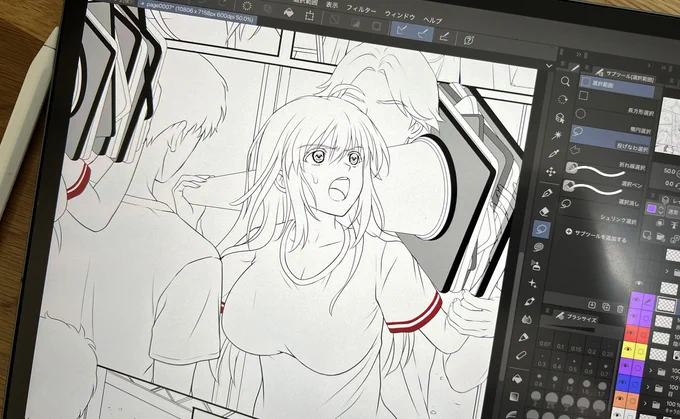Click サブツールを追加する add sub tool button
680x419 pixels.
(596, 236)
